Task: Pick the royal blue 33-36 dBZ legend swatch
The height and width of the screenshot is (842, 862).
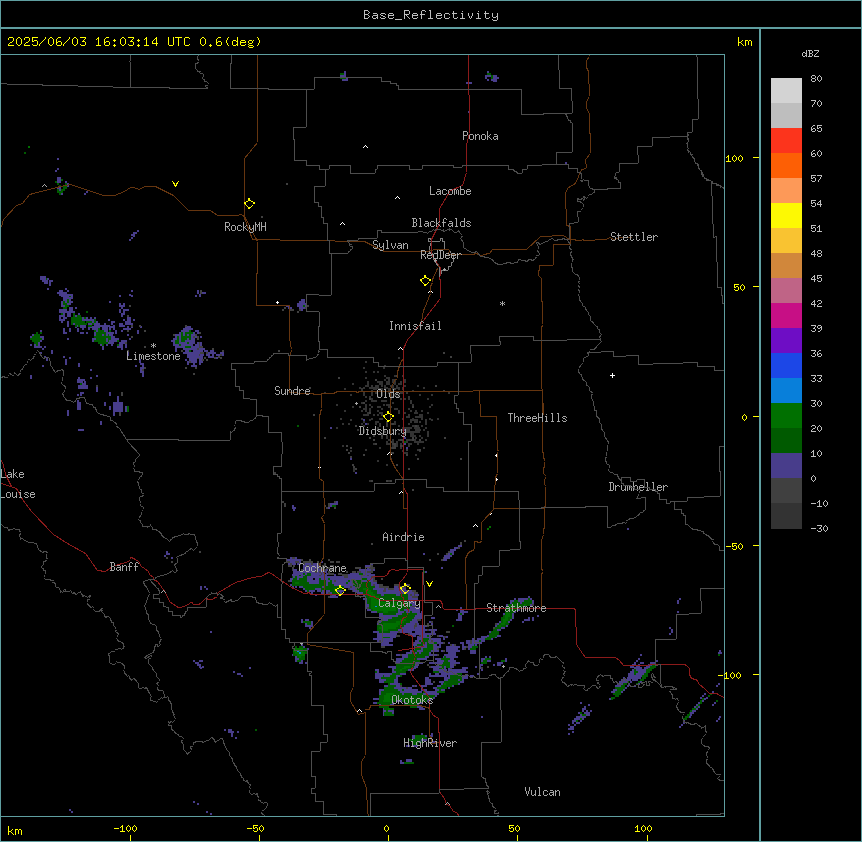Action: click(786, 366)
